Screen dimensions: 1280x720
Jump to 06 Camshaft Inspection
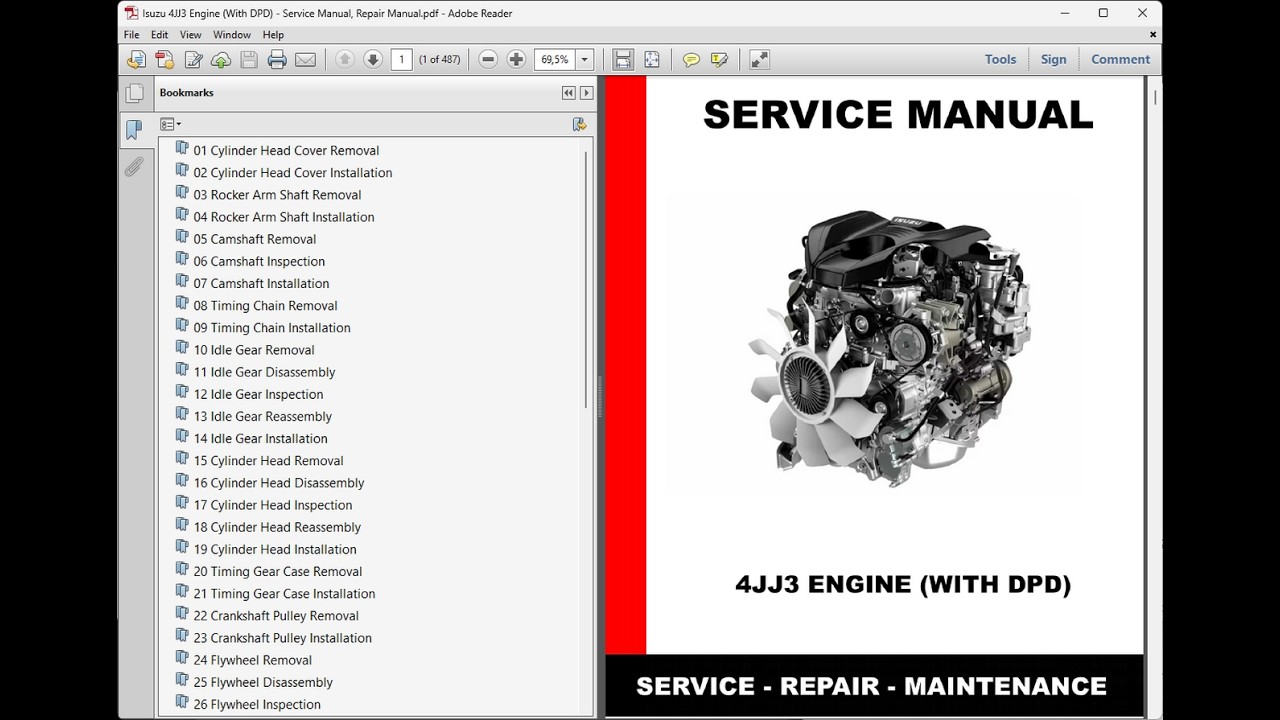(x=259, y=262)
